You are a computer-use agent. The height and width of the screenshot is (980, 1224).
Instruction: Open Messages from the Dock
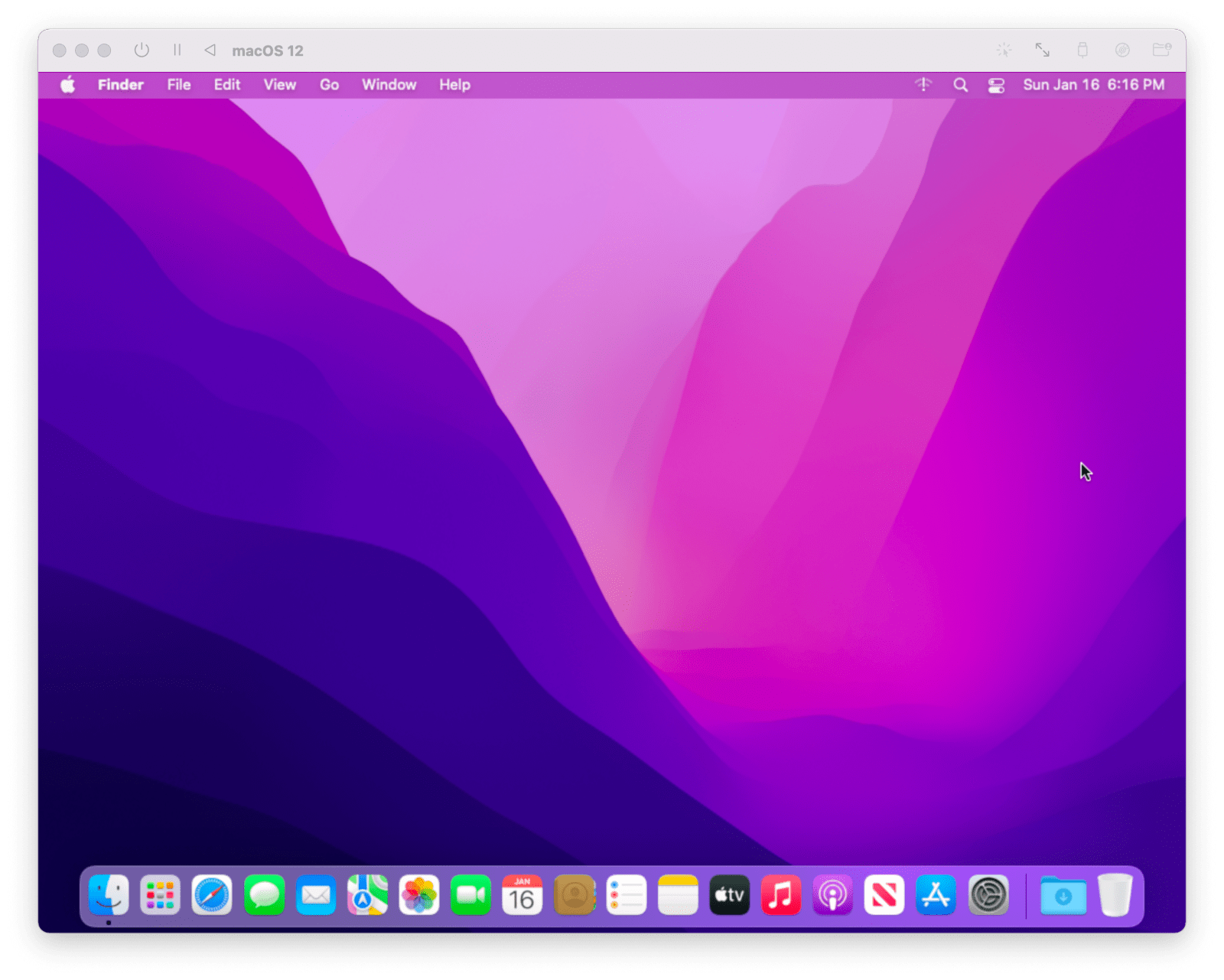point(264,895)
